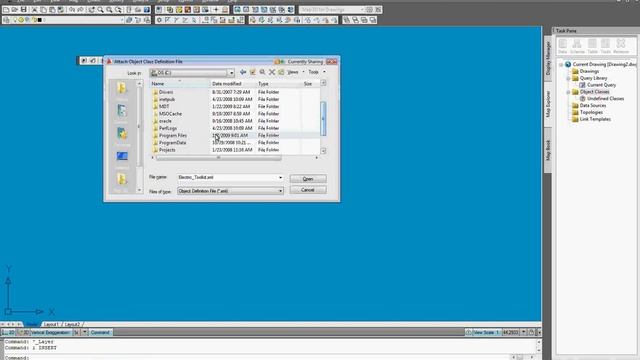Click the New drawing icon in the main toolbar
The width and height of the screenshot is (640, 360).
pos(6,10)
